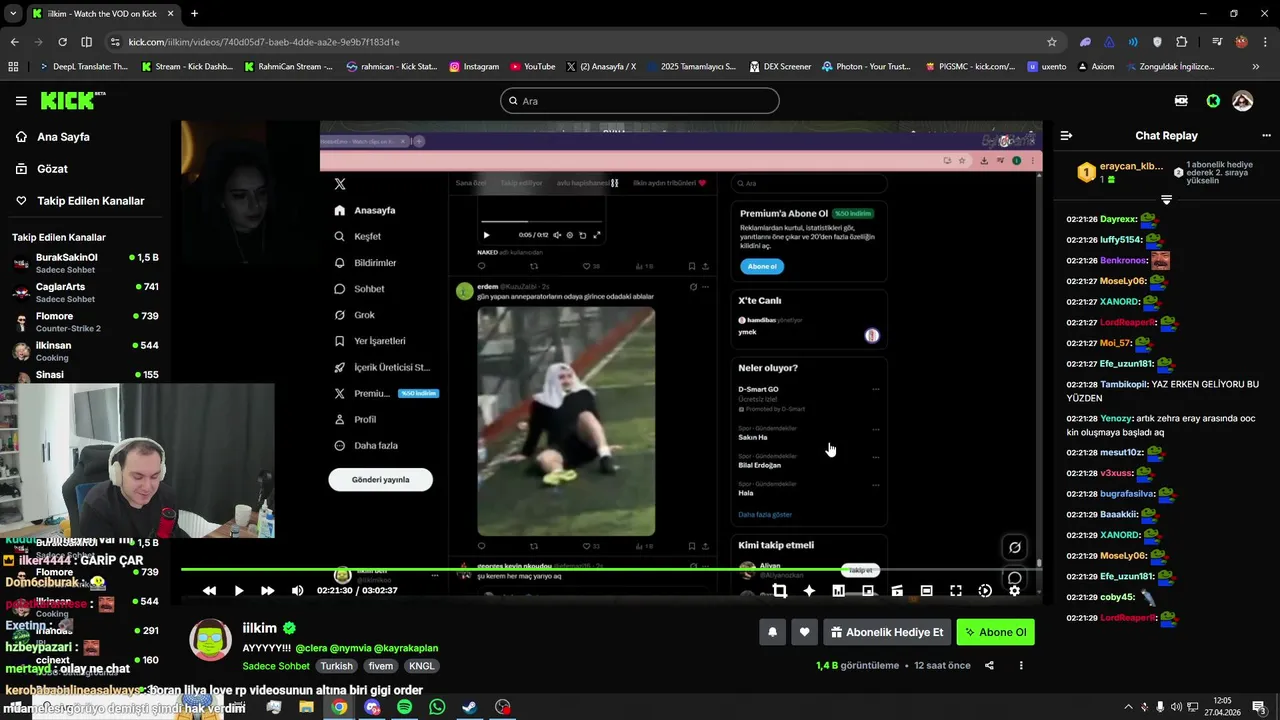Reload the page
This screenshot has height=720, width=1280.
(x=62, y=42)
